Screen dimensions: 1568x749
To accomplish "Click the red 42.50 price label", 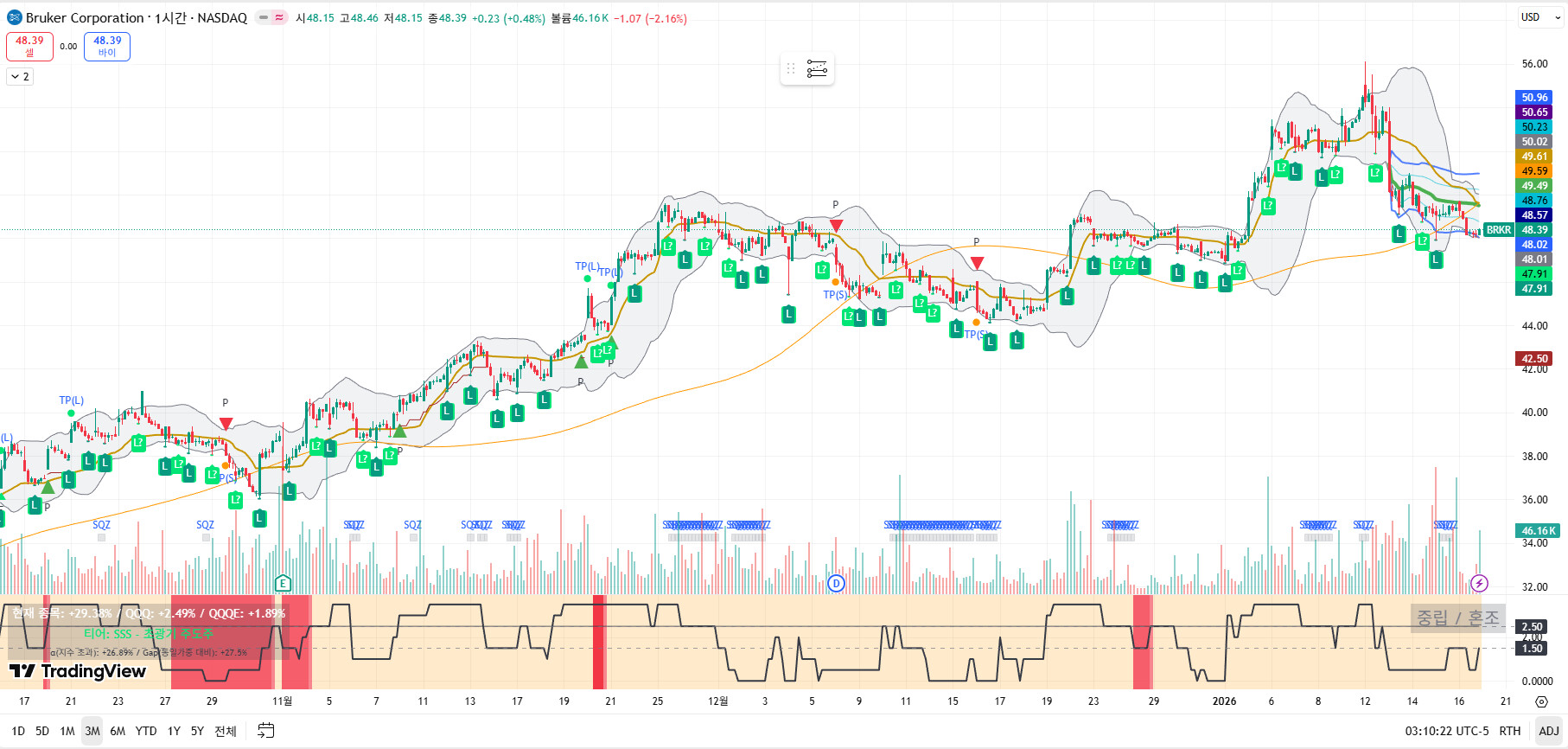I will pyautogui.click(x=1534, y=358).
